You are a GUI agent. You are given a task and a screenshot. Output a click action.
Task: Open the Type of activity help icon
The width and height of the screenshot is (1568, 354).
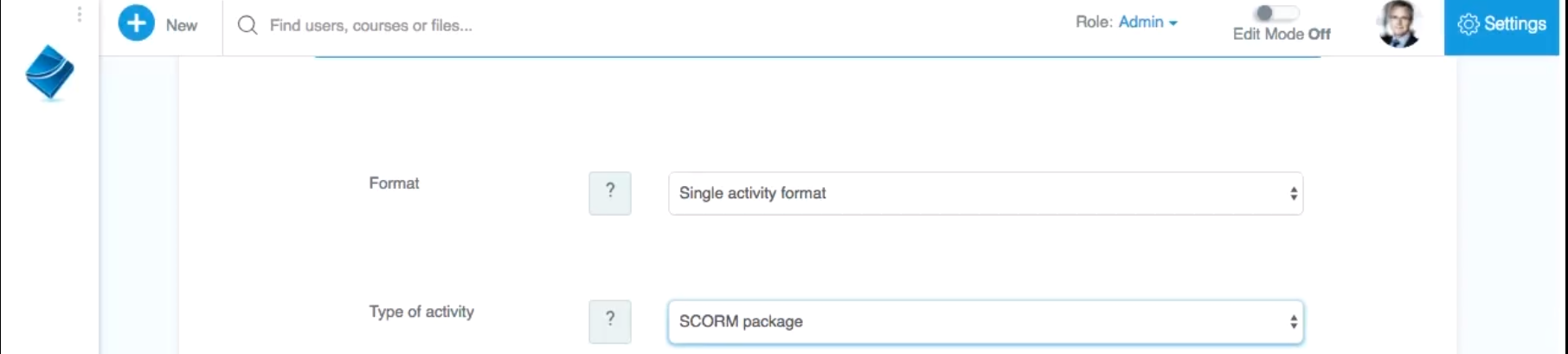pos(610,321)
